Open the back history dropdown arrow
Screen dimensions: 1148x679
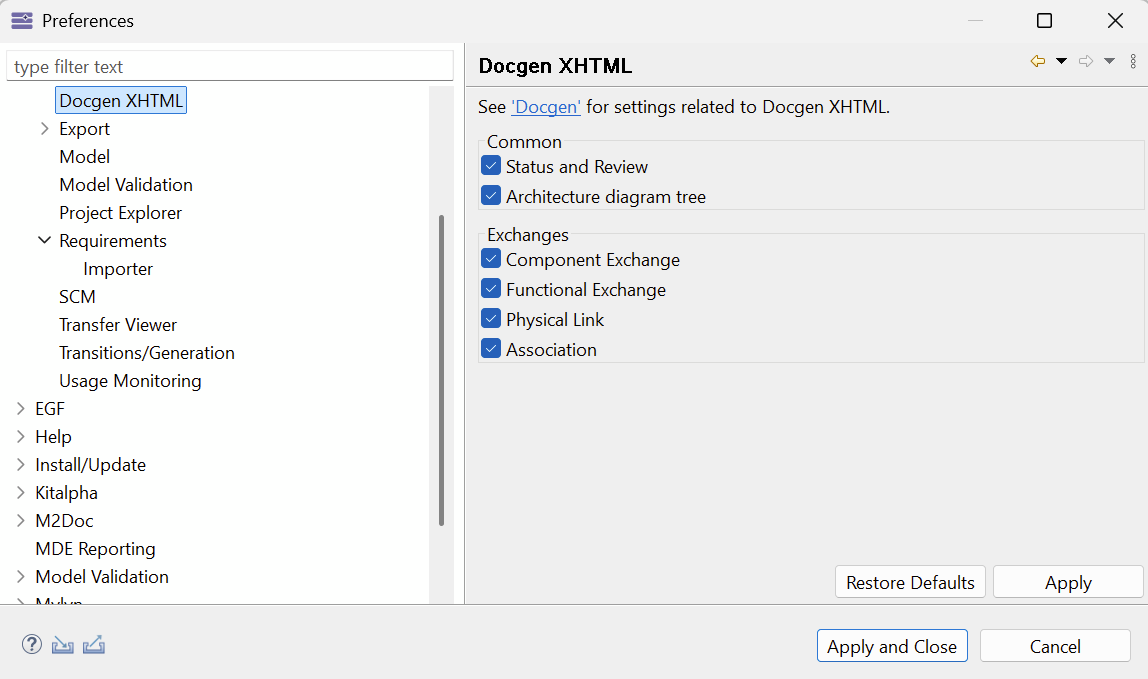click(x=1061, y=62)
